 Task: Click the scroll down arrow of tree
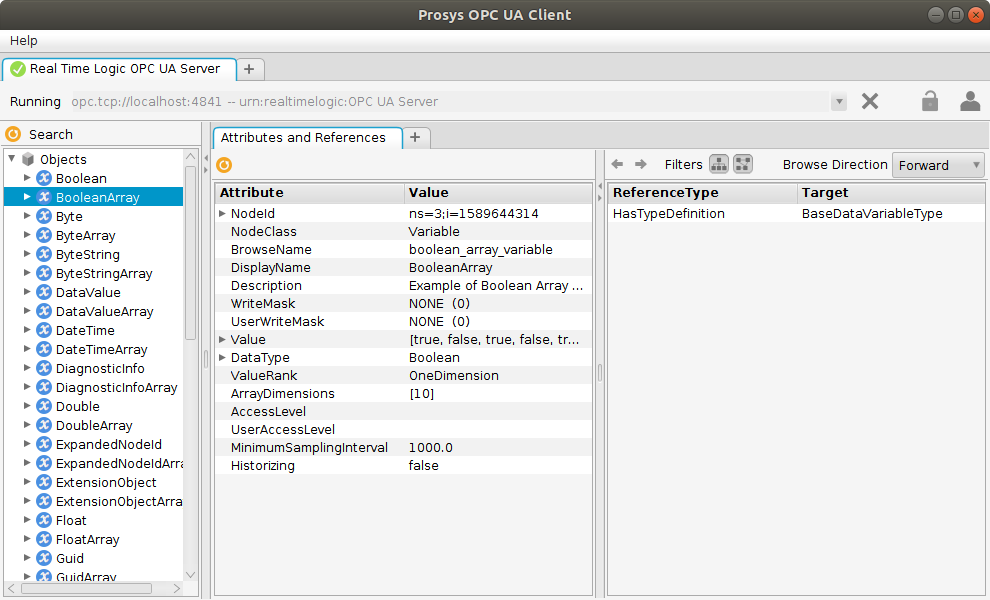click(x=190, y=575)
